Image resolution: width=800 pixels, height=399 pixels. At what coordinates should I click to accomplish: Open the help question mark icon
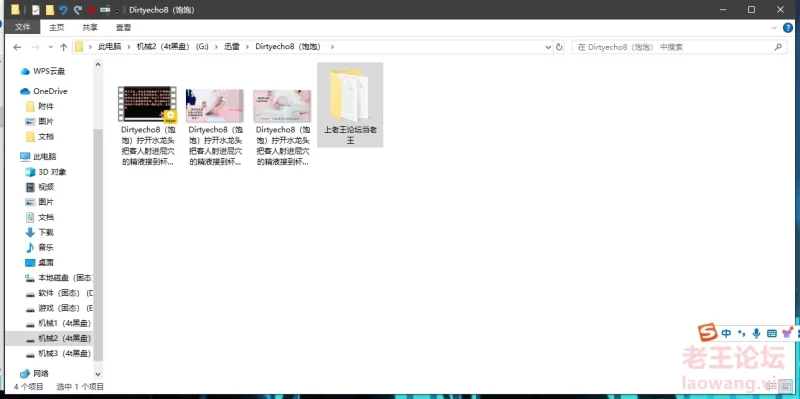[x=789, y=28]
